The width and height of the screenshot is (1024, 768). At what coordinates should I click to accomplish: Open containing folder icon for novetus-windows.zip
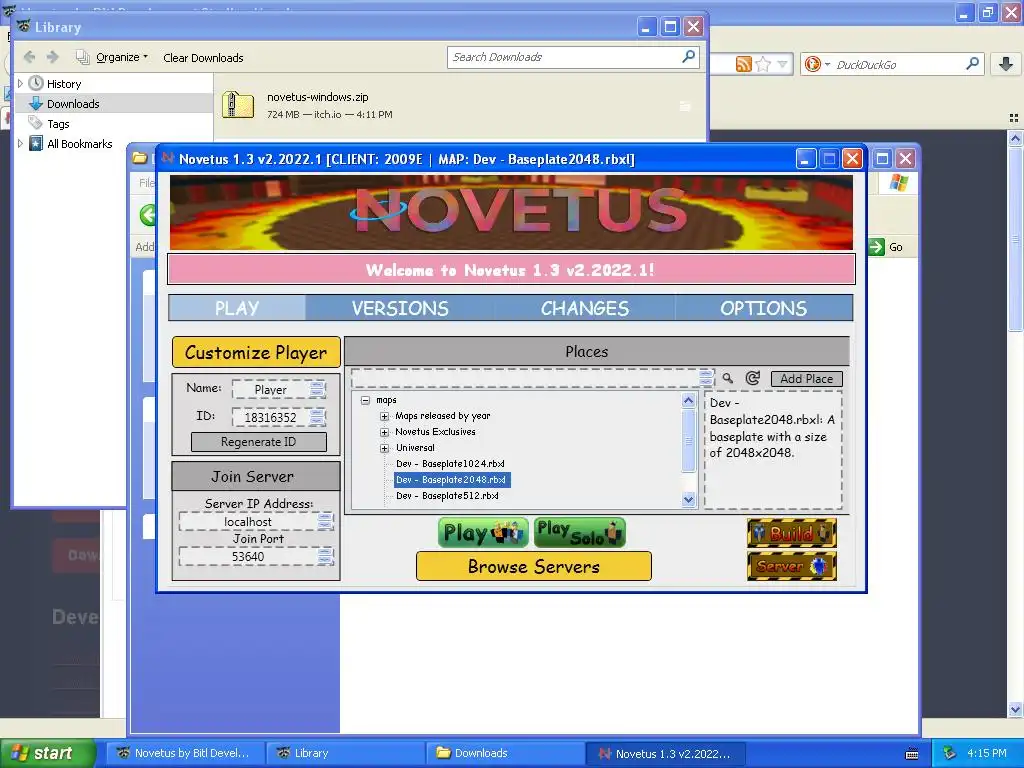tap(685, 106)
